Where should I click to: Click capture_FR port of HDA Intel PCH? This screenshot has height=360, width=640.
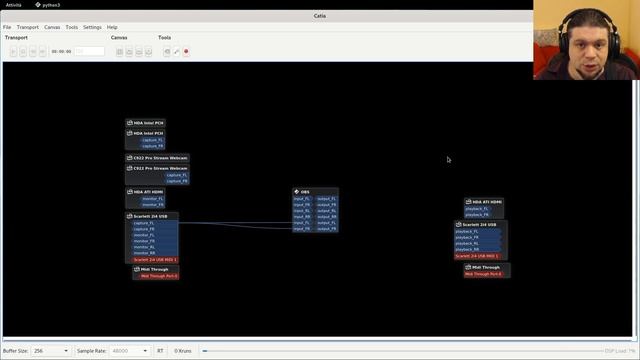click(153, 146)
